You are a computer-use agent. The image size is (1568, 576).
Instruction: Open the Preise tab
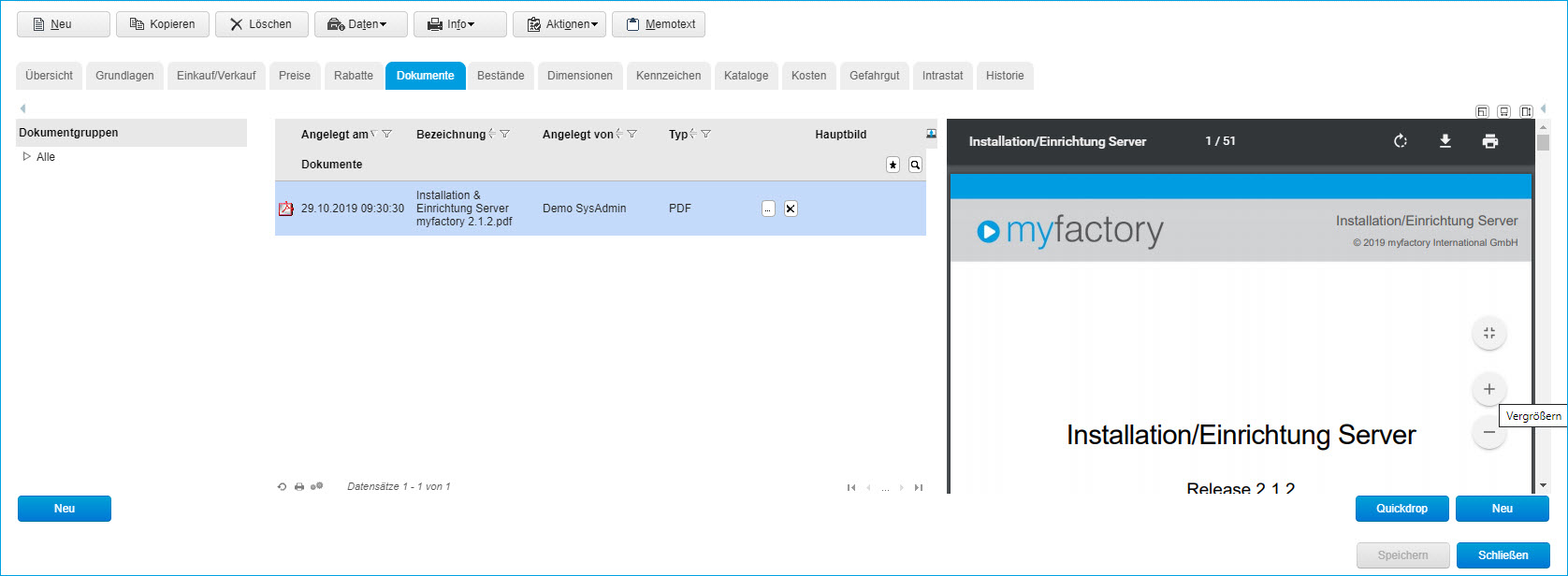tap(295, 76)
